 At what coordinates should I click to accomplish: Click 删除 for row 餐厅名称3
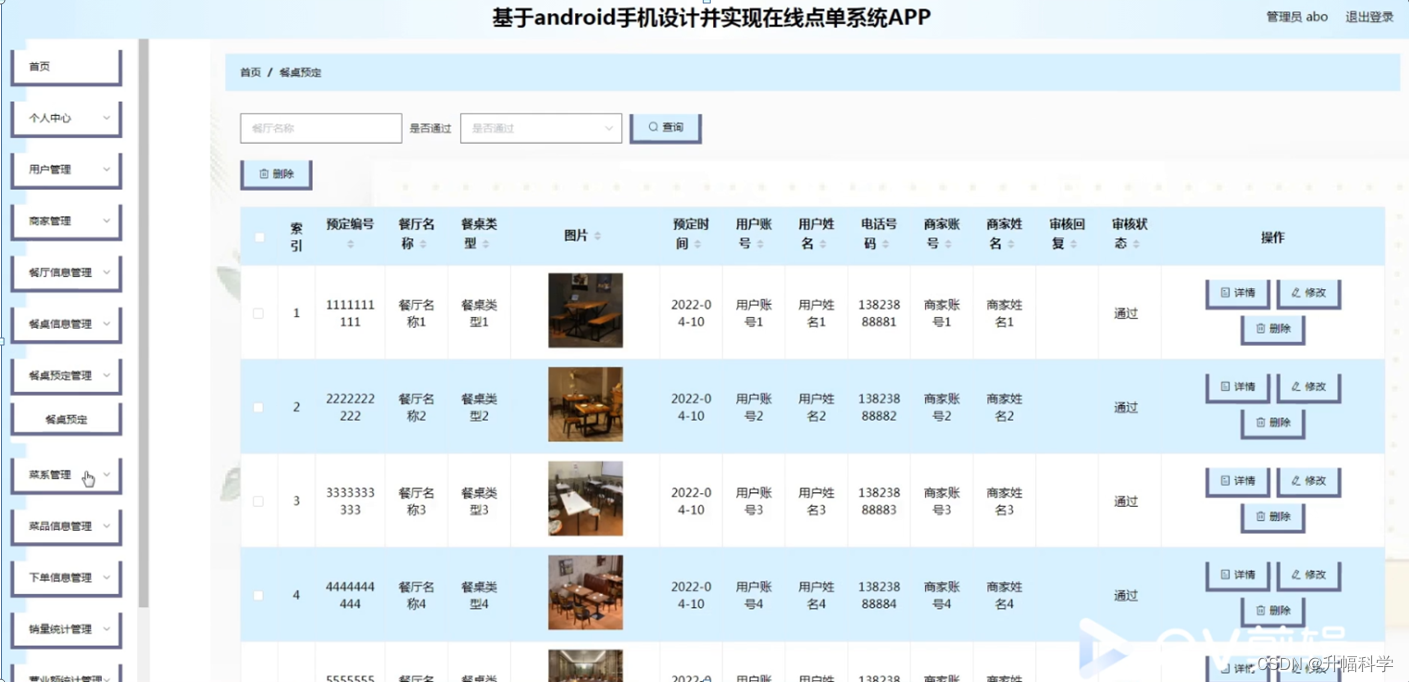(x=1273, y=517)
